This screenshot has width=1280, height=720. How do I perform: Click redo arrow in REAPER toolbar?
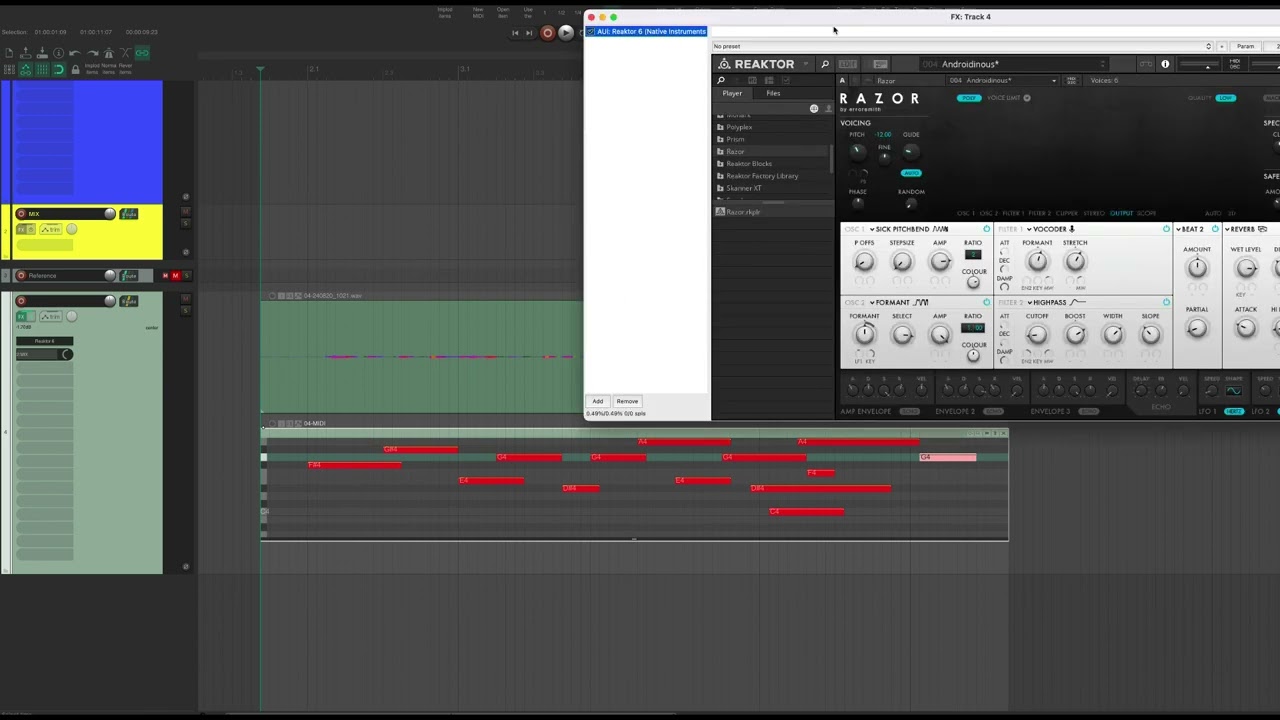(92, 53)
